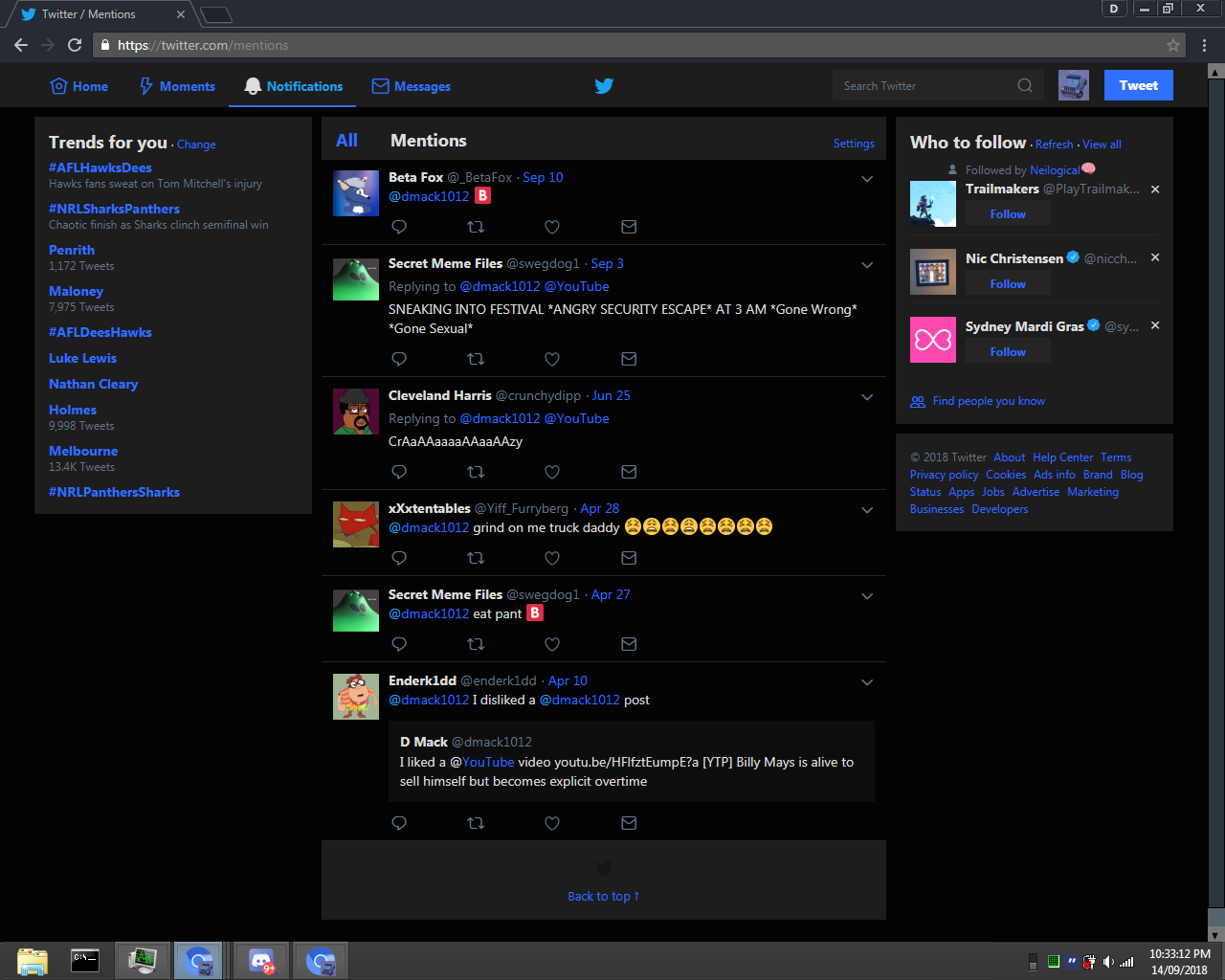
Task: Click the volume icon in system tray
Action: [1108, 962]
